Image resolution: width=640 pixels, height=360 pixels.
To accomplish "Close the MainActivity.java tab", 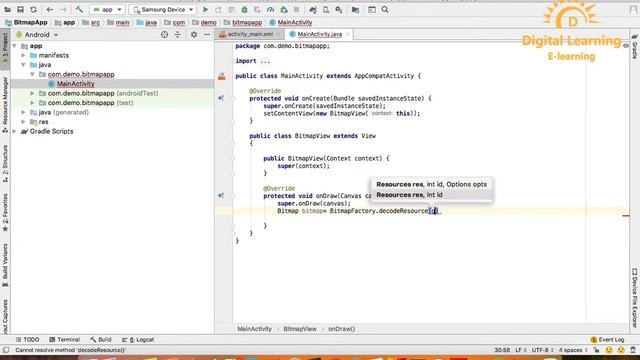I will click(x=348, y=34).
